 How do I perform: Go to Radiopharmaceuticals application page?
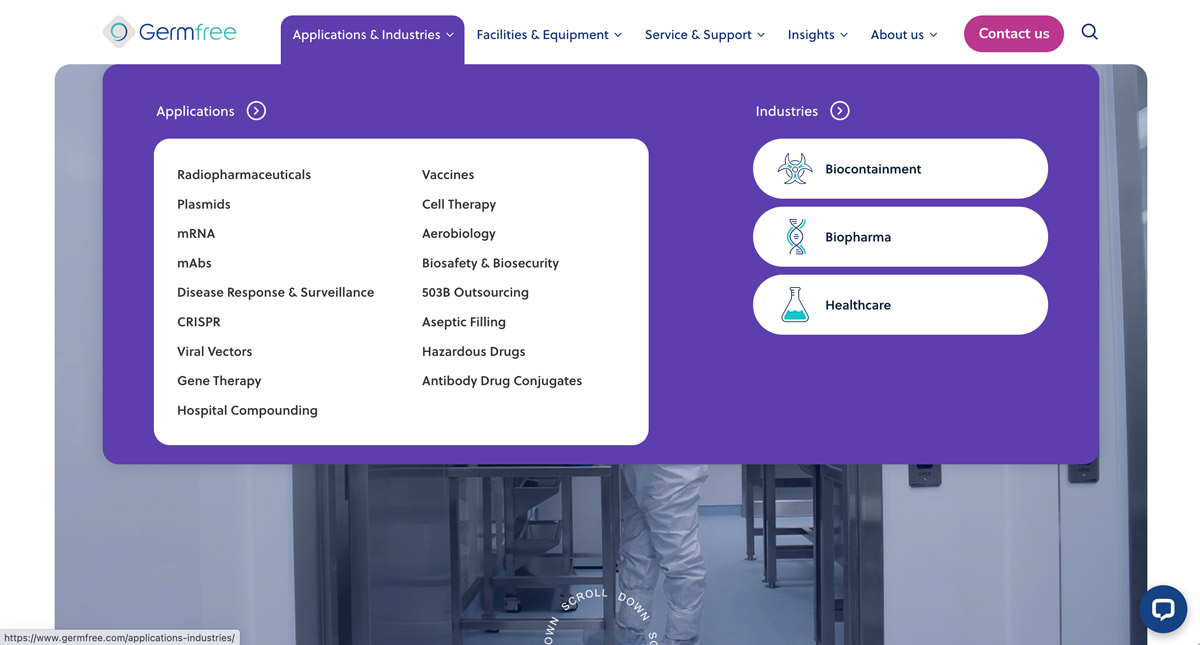click(x=244, y=175)
